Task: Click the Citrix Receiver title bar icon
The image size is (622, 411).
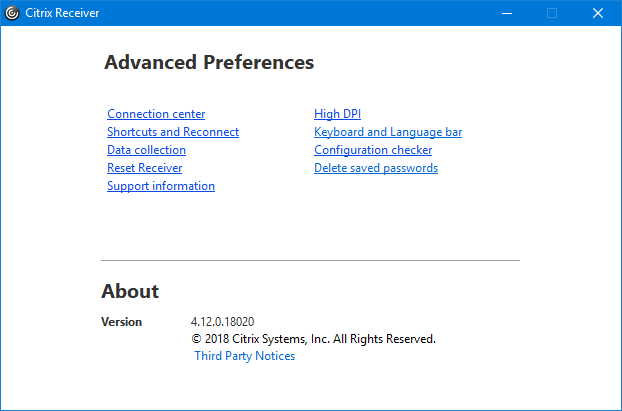Action: [x=12, y=13]
